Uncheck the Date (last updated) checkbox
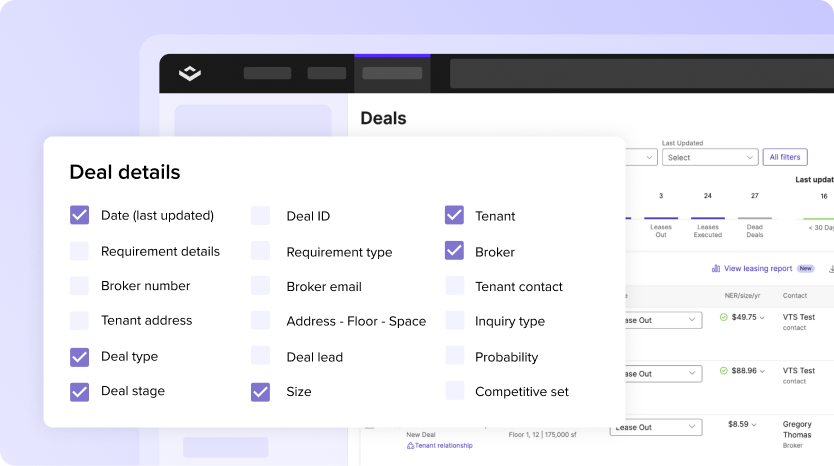 (x=80, y=215)
